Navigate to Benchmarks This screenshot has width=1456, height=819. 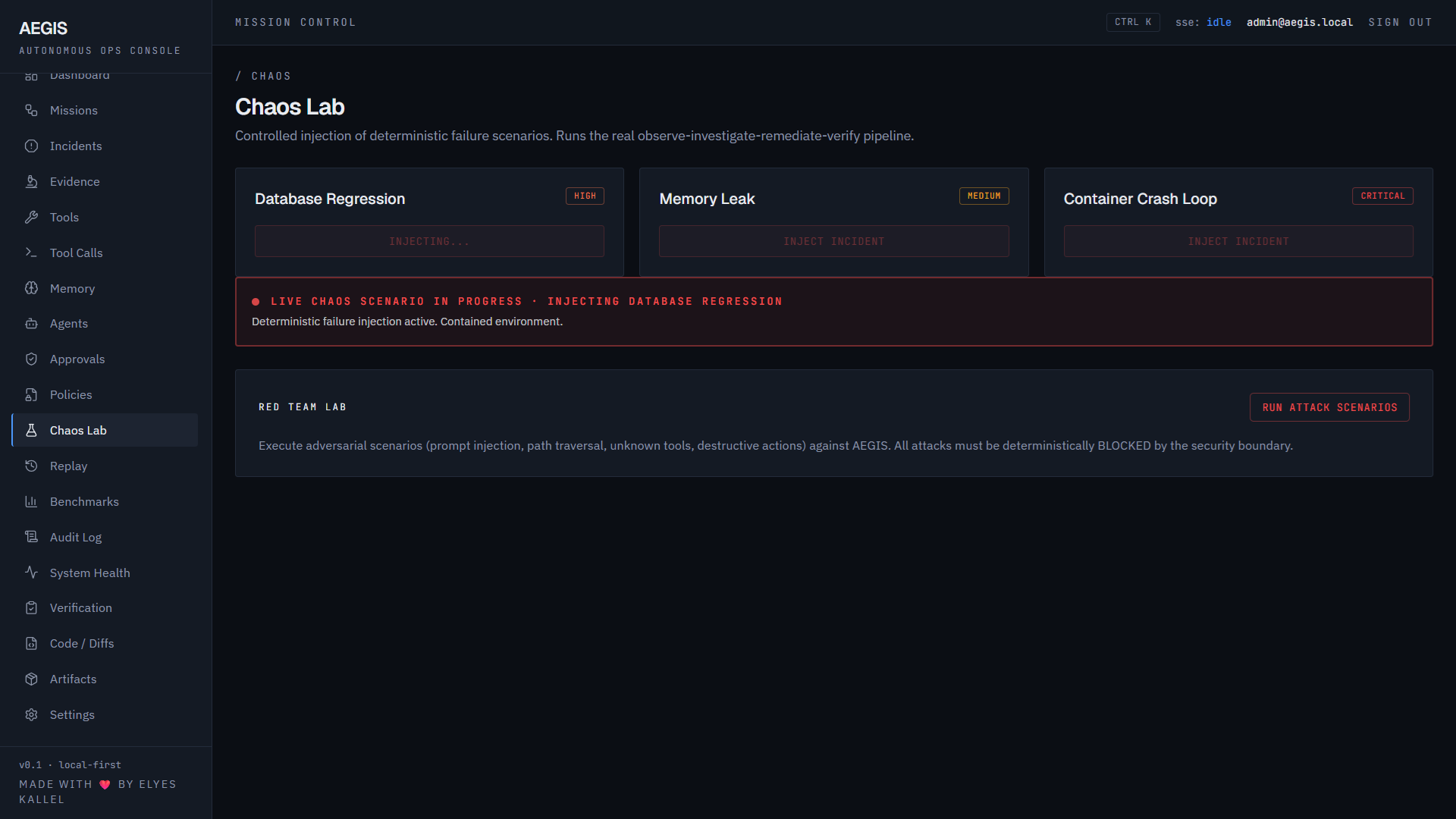coord(105,502)
